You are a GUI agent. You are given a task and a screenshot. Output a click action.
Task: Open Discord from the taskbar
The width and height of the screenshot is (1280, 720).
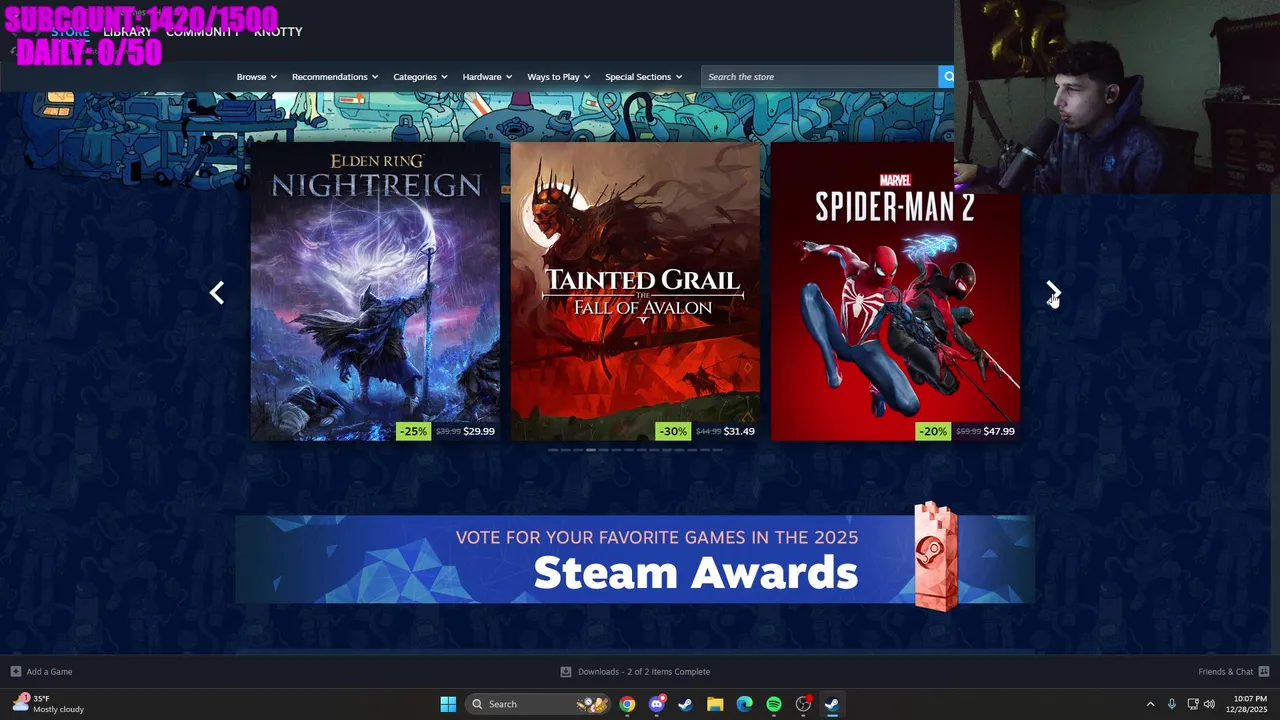[x=656, y=704]
